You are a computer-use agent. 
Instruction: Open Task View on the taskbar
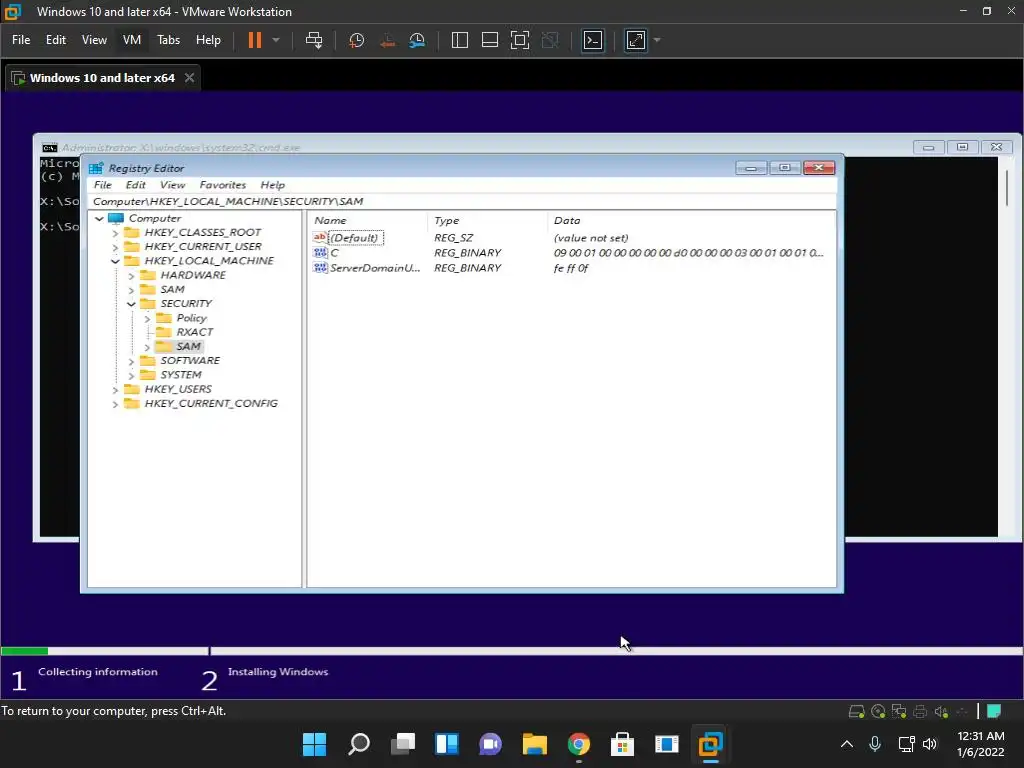click(403, 744)
